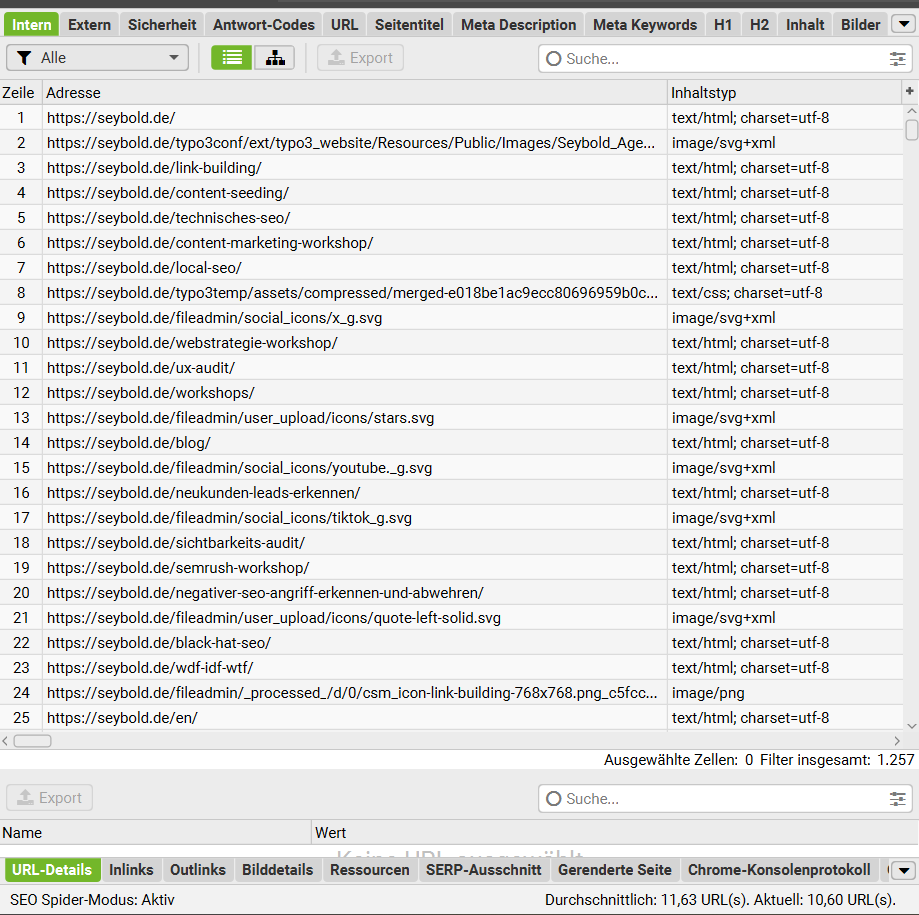Open the URL tab
The width and height of the screenshot is (919, 915).
click(344, 25)
